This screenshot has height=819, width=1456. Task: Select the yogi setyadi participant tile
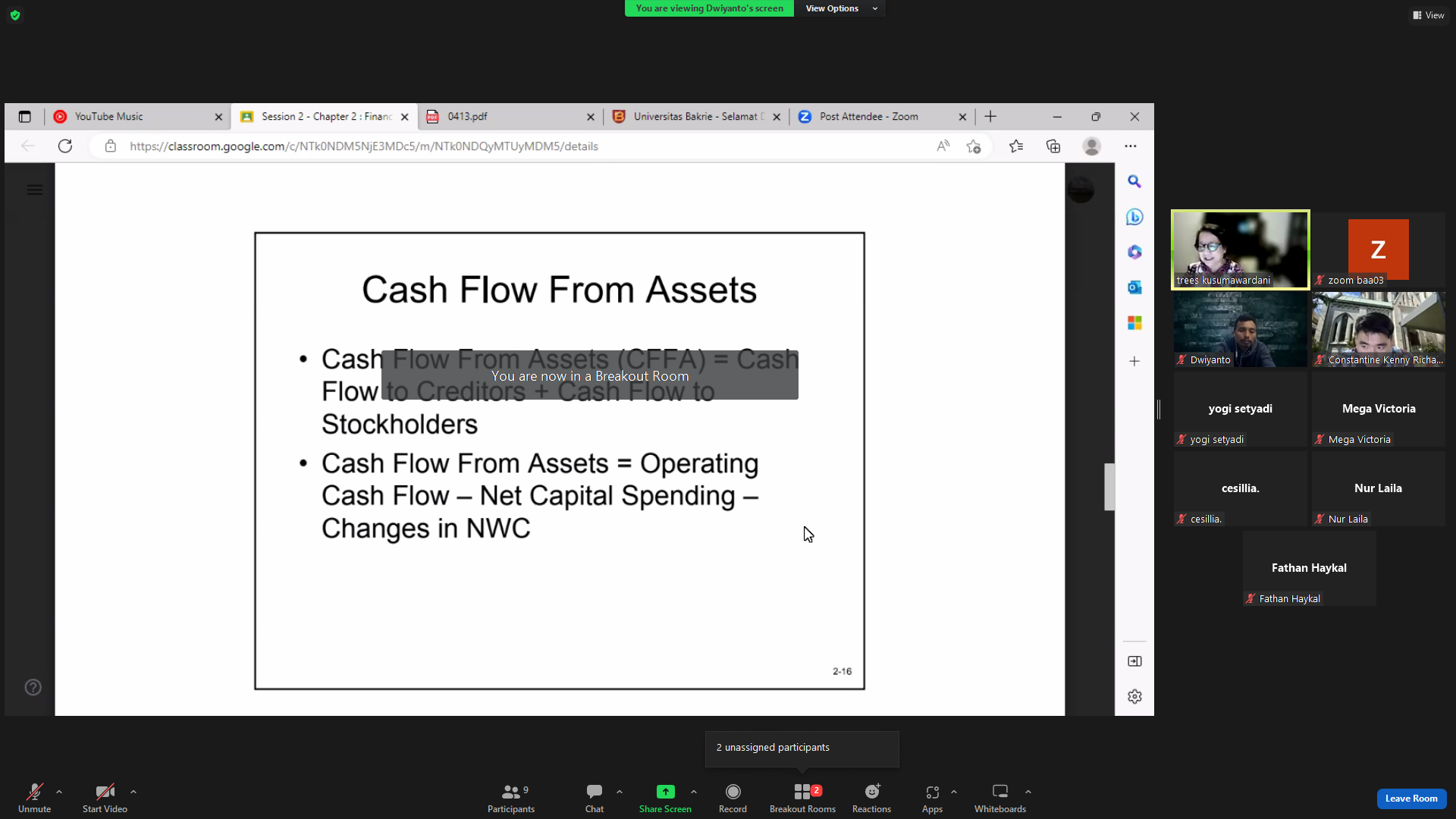click(1241, 409)
